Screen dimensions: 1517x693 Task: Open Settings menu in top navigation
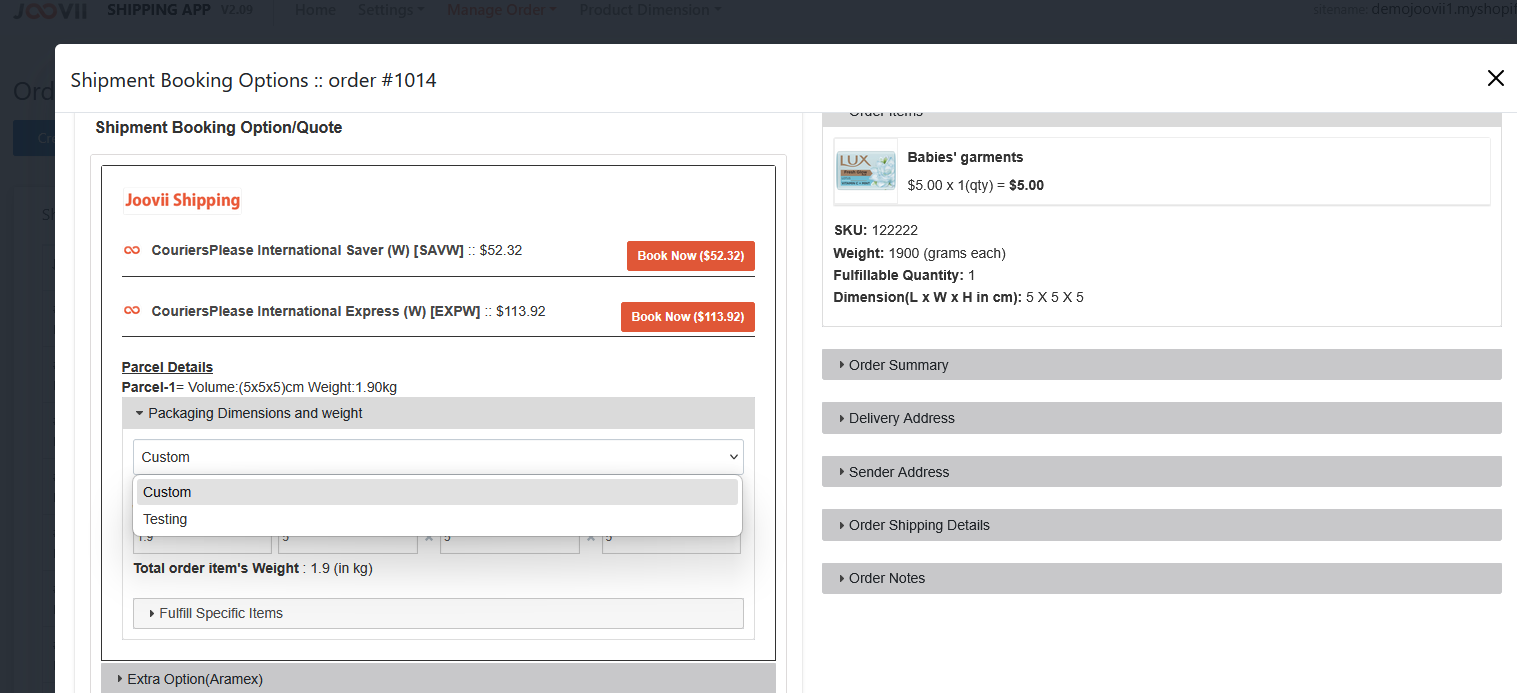(390, 10)
